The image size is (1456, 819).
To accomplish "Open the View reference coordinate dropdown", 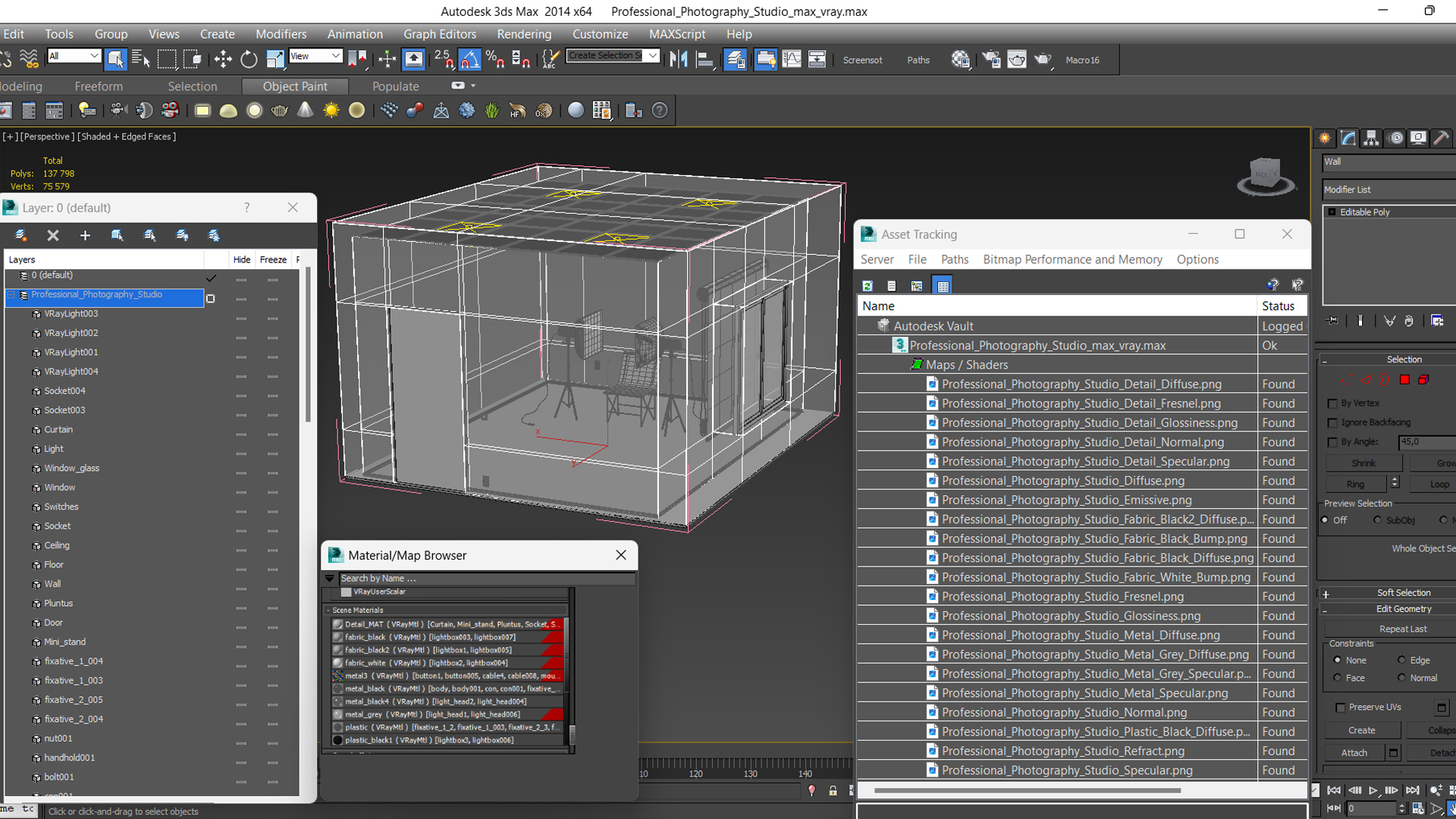I will coord(315,56).
